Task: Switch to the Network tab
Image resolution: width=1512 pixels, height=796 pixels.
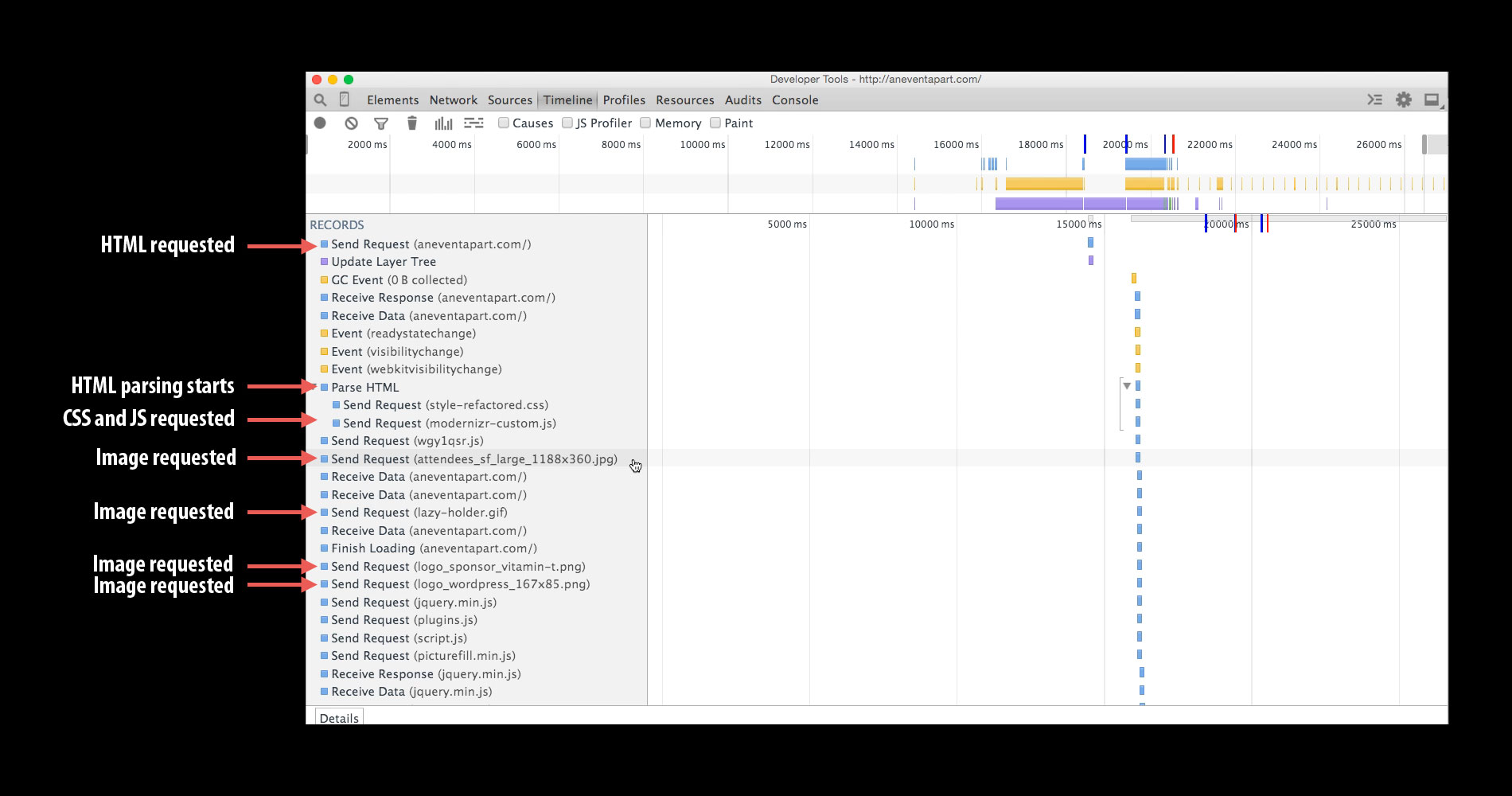Action: point(454,100)
